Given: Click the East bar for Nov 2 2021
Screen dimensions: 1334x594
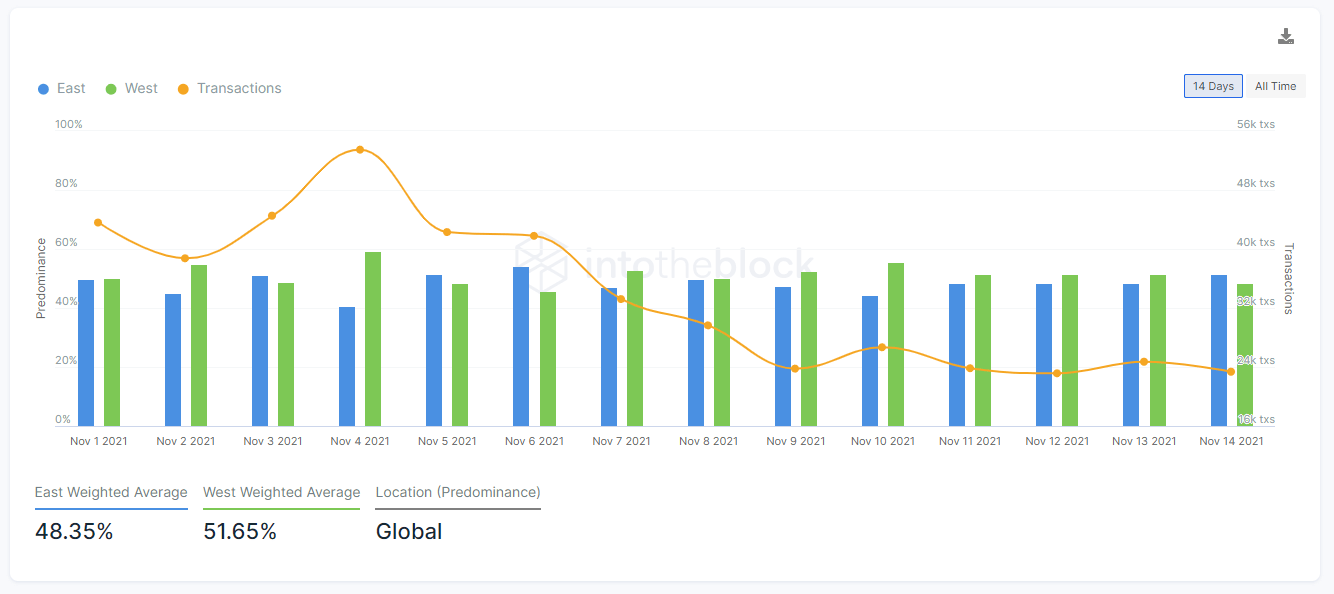Looking at the screenshot, I should [173, 360].
